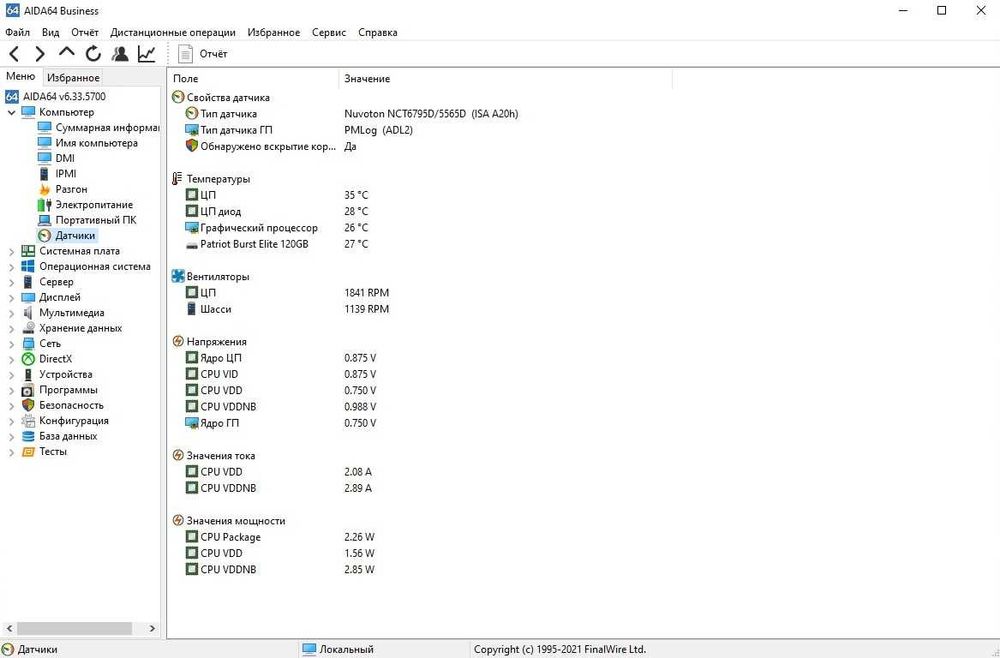
Task: Expand the DirectX tree node
Action: pyautogui.click(x=11, y=359)
